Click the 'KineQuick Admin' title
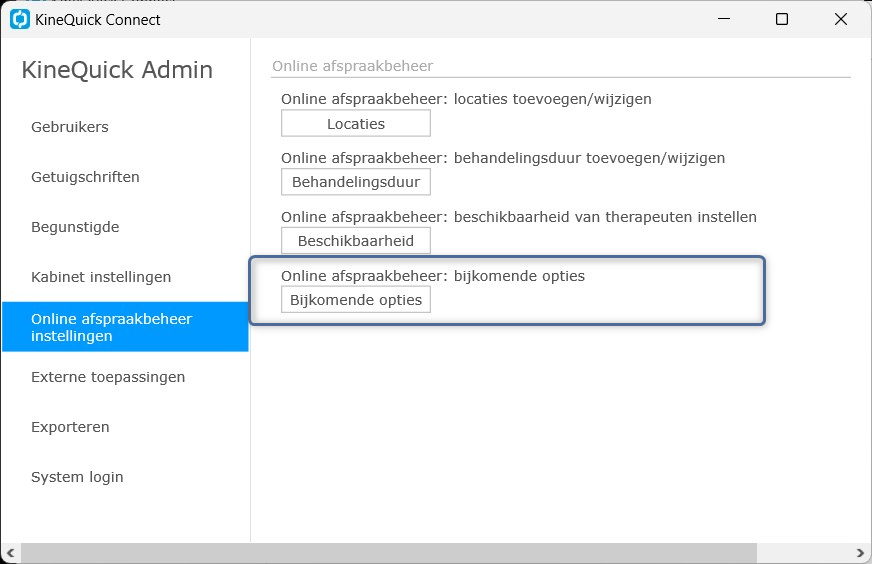Viewport: 872px width, 564px height. 117,70
